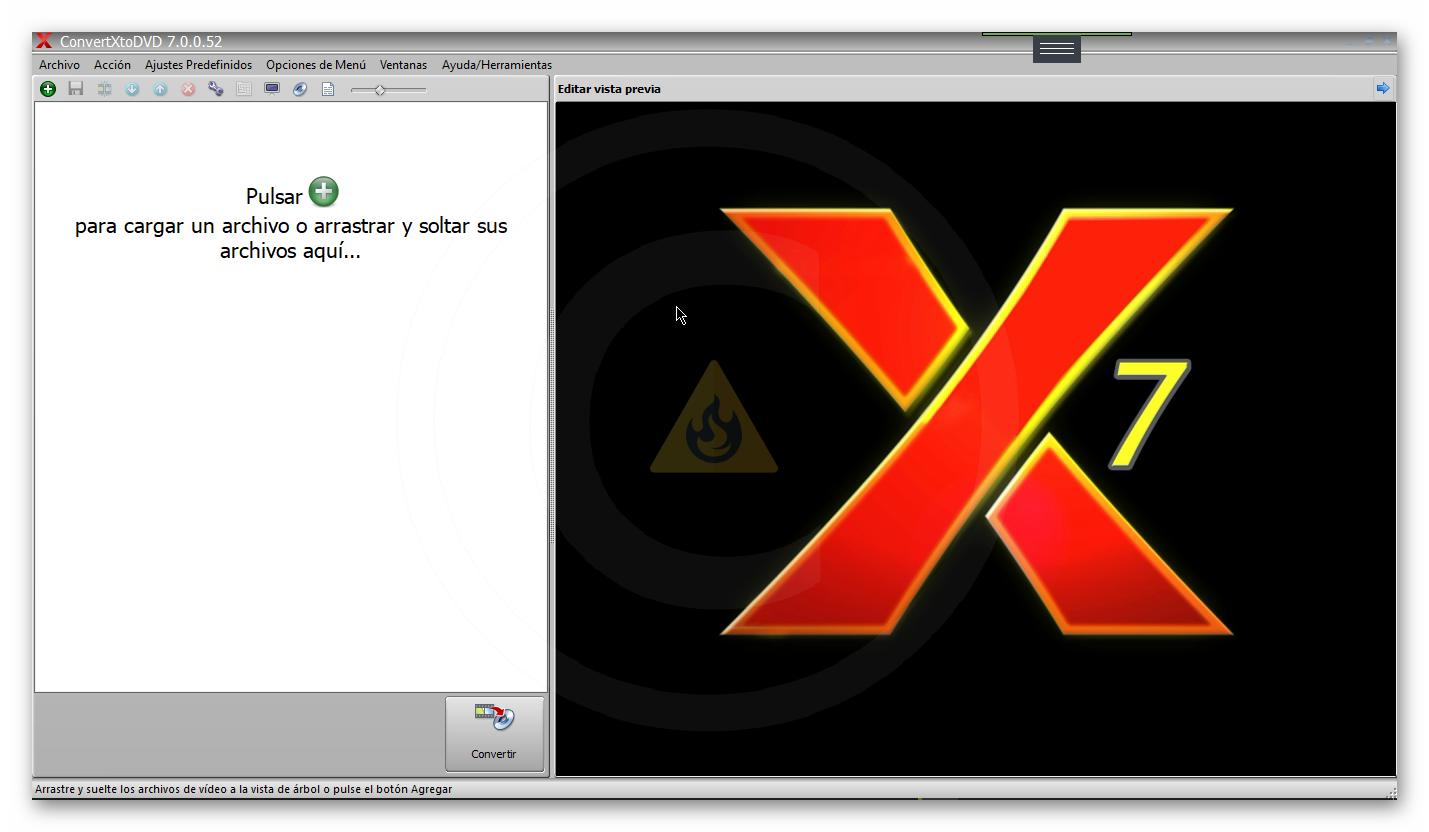Click the move down arrow icon
1429x832 pixels.
pos(132,89)
